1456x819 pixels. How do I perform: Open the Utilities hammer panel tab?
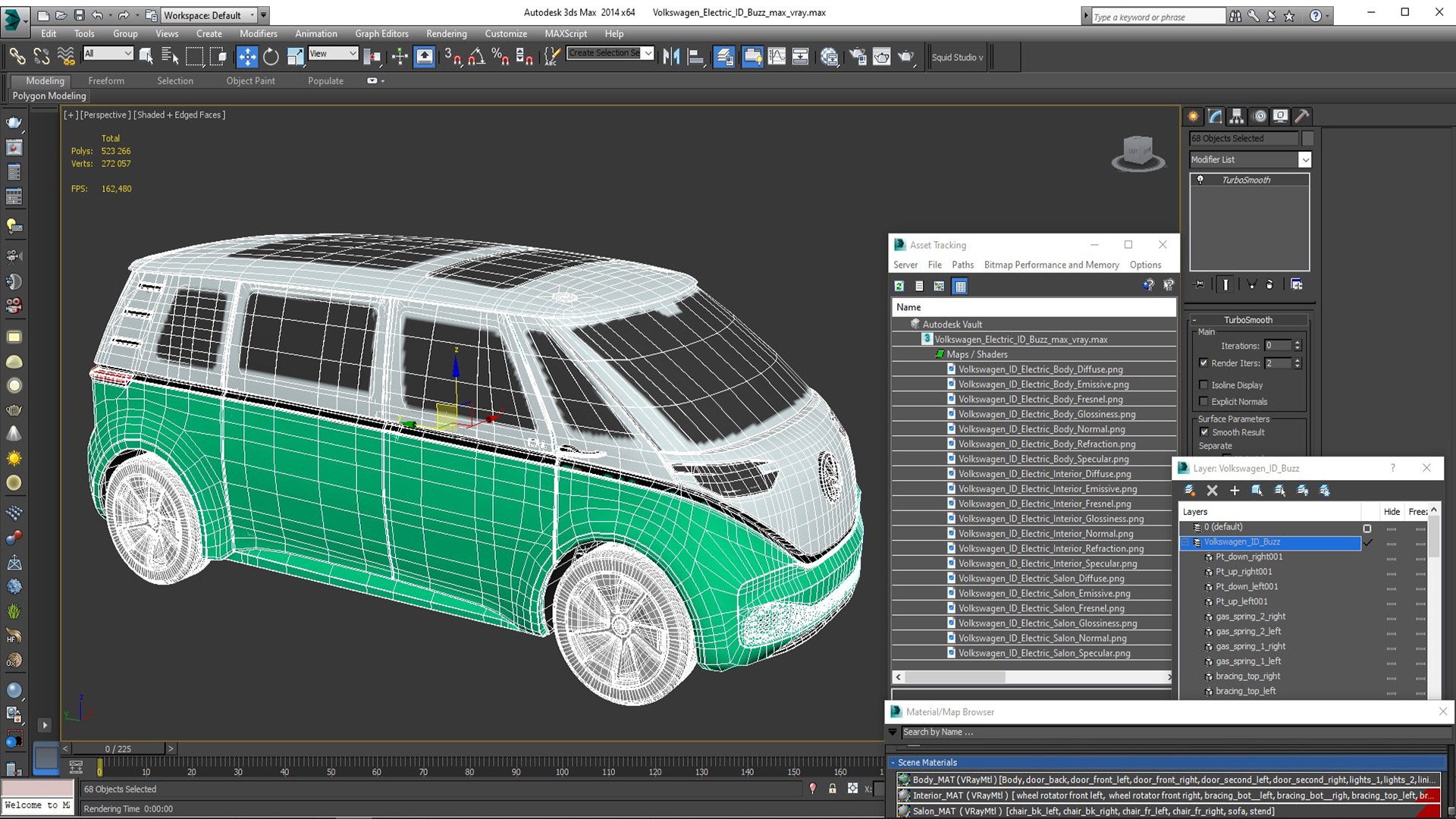click(x=1302, y=116)
